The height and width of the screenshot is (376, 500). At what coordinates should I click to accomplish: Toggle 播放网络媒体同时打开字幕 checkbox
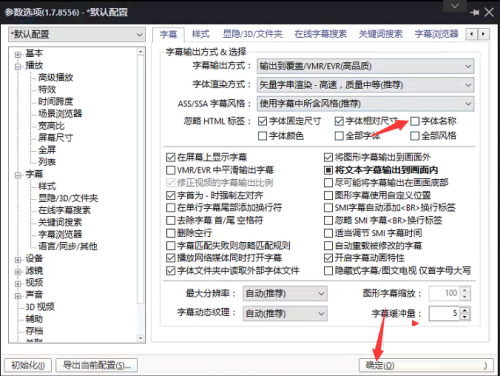pyautogui.click(x=170, y=258)
